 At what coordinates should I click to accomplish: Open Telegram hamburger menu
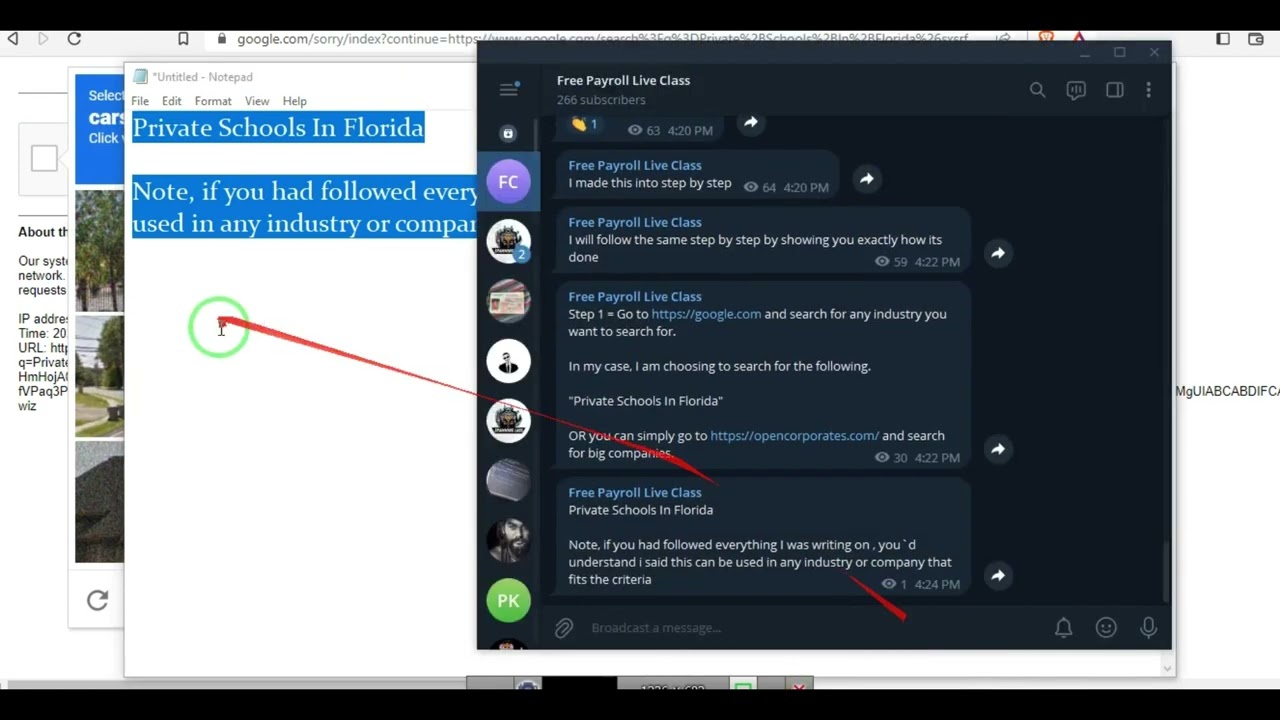(508, 90)
